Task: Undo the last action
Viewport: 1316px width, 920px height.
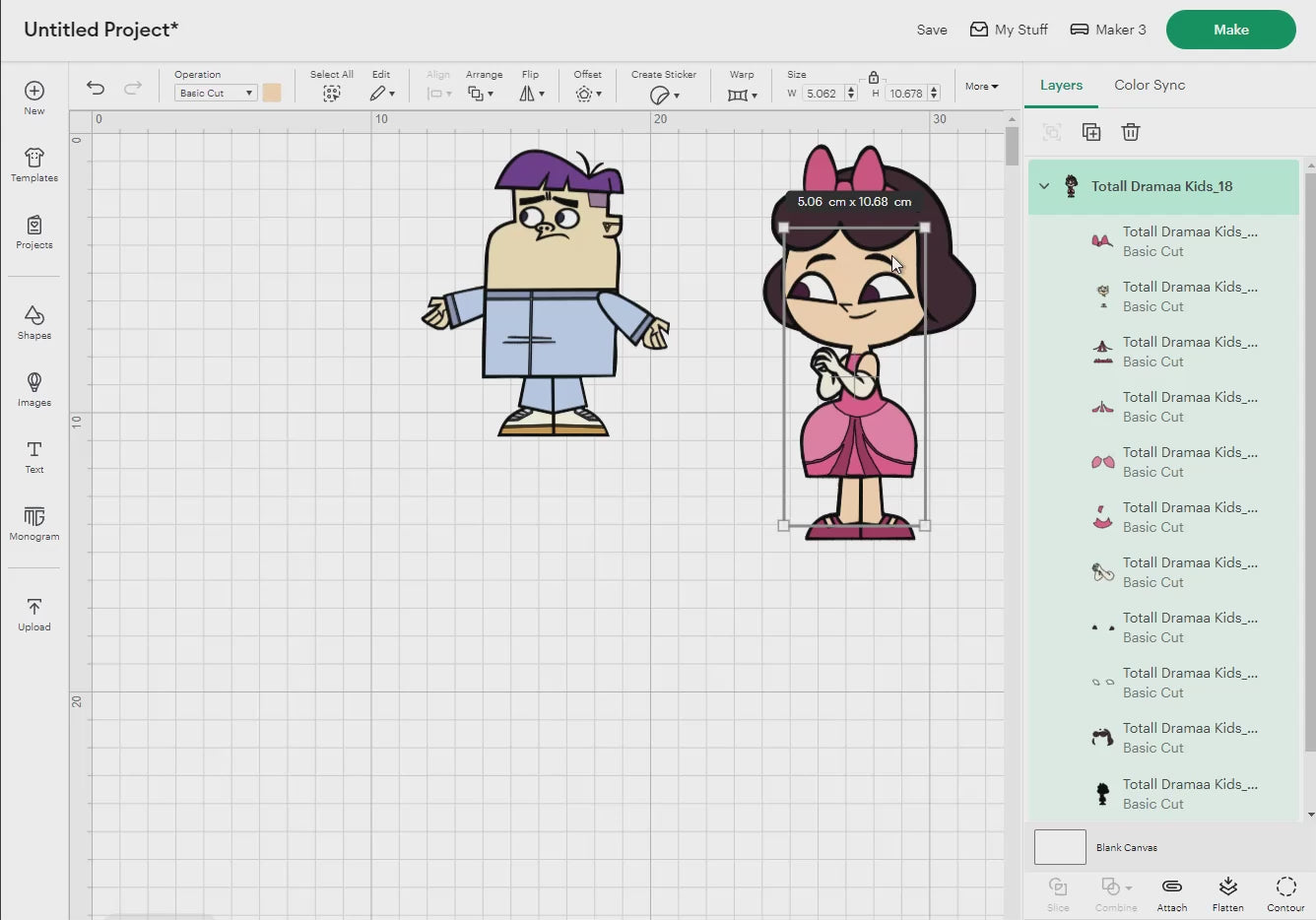Action: click(x=96, y=88)
